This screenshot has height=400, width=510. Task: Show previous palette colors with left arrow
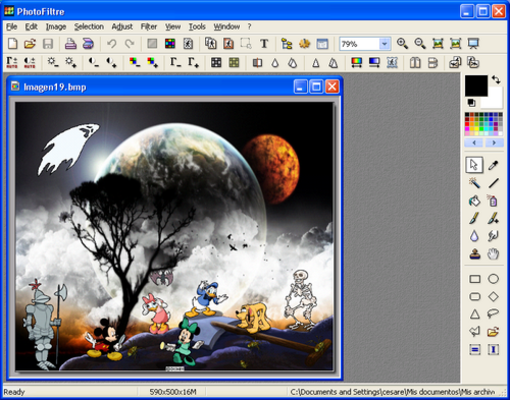[x=474, y=143]
